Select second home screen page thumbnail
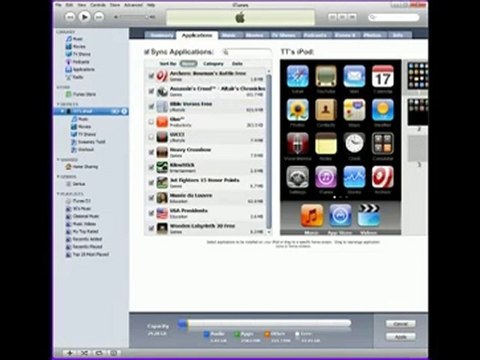 417,112
